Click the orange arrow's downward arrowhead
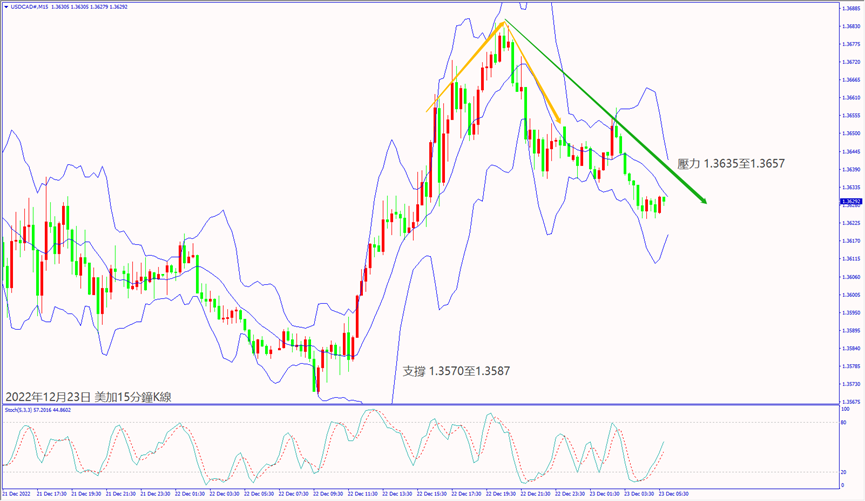The image size is (865, 501). pos(558,122)
